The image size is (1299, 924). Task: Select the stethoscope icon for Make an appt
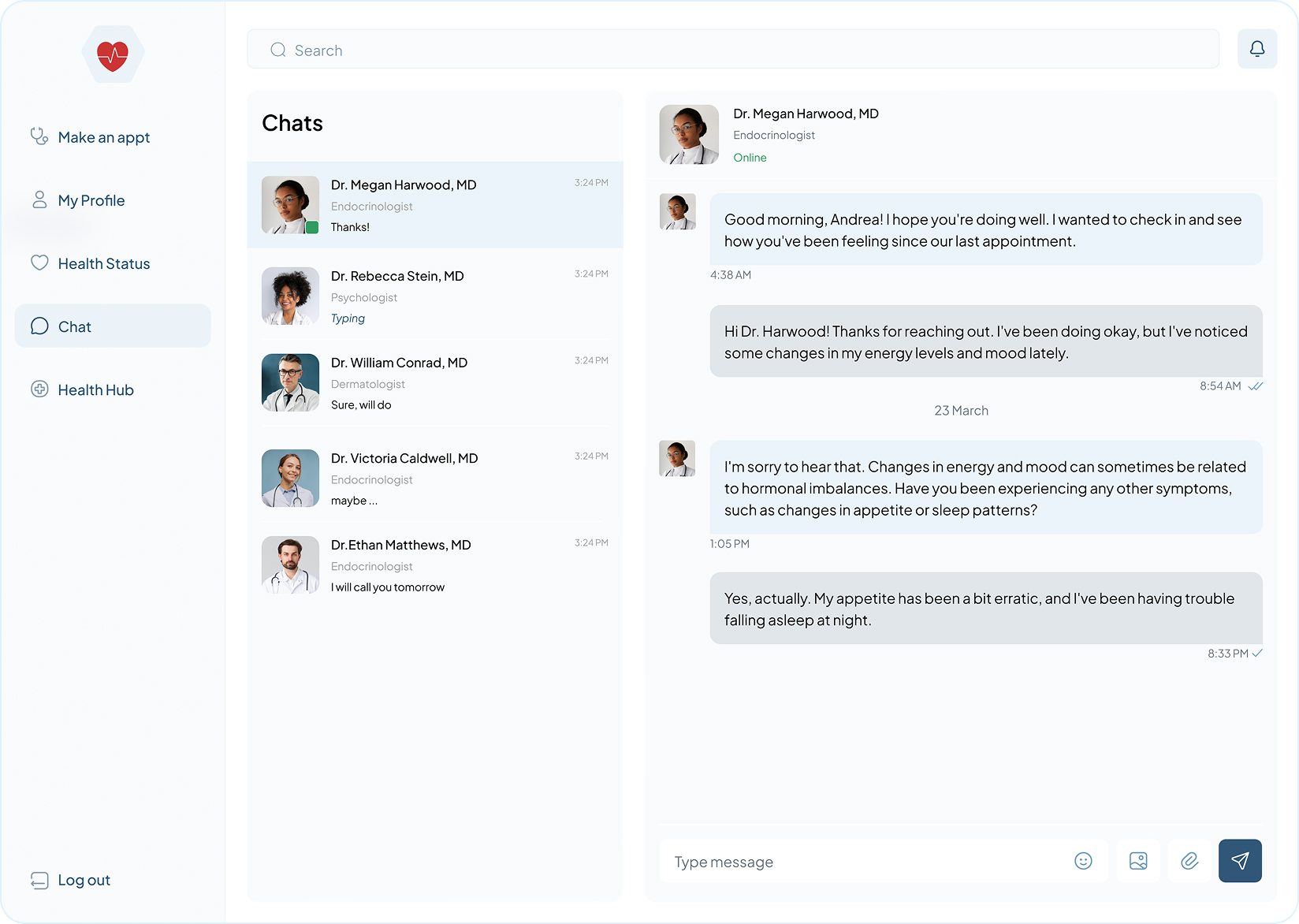pyautogui.click(x=39, y=136)
